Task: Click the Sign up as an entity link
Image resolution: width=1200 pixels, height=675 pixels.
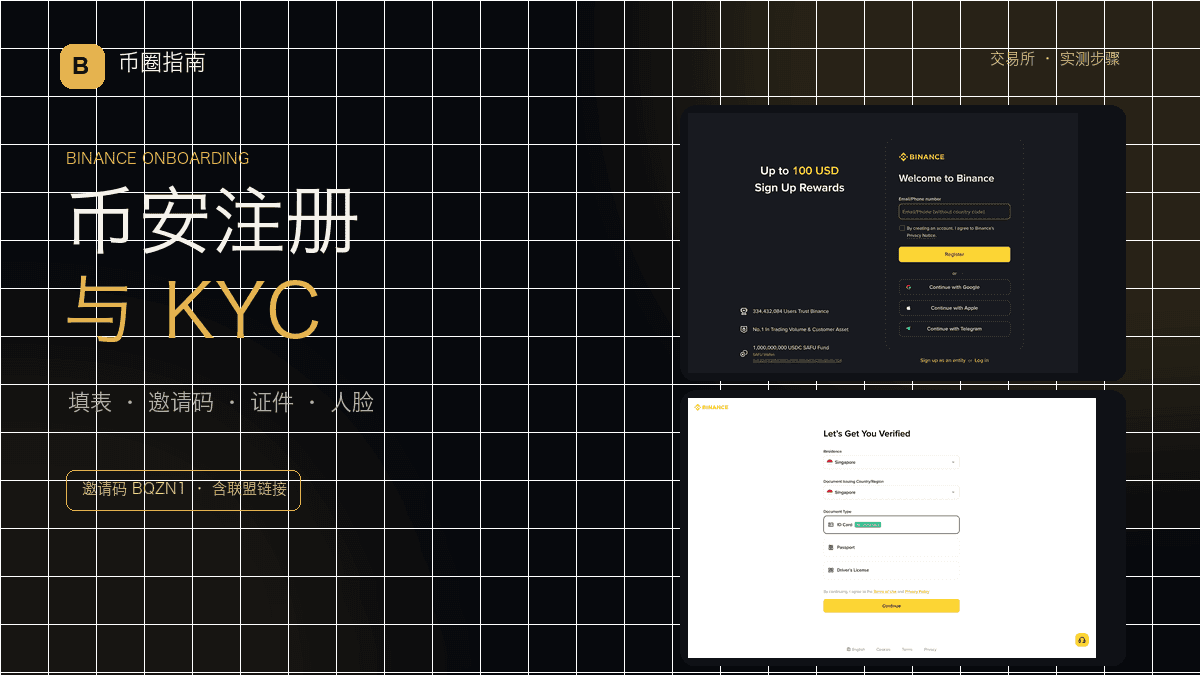Action: coord(943,360)
